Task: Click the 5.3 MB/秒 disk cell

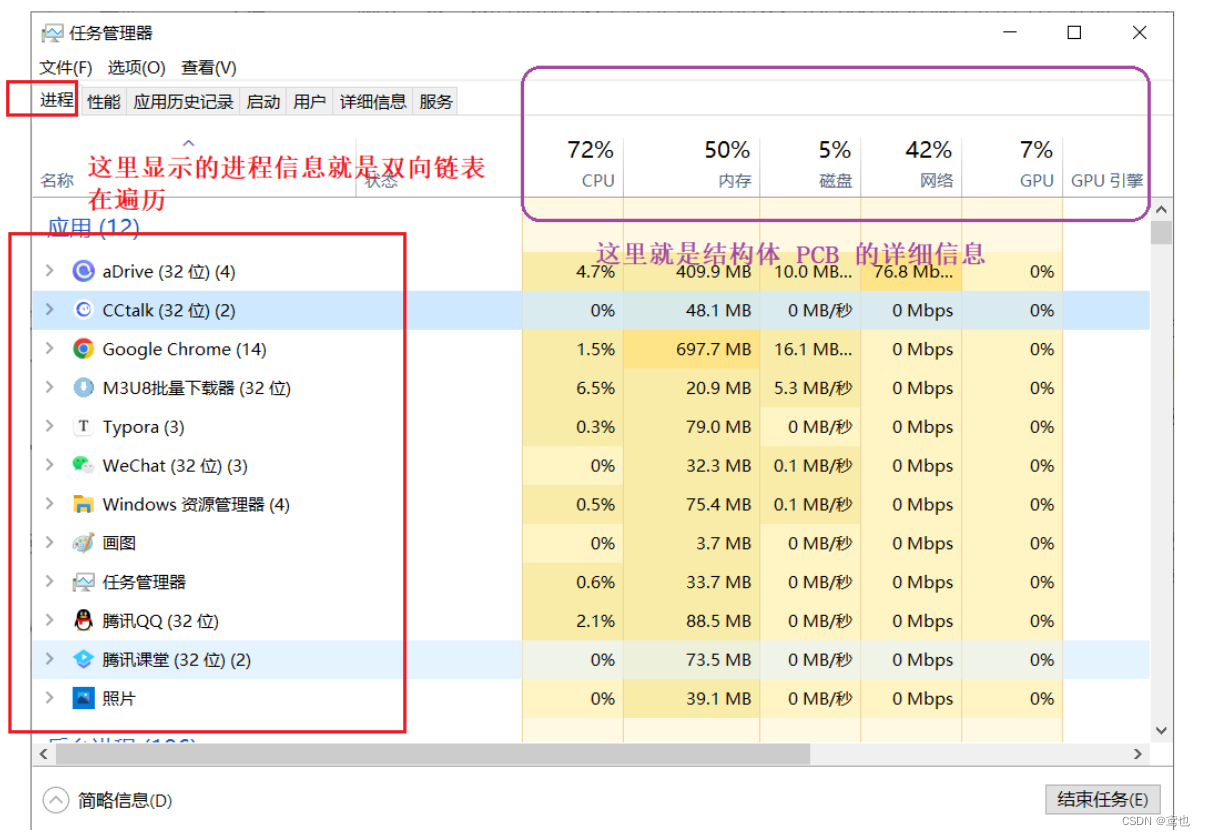Action: [813, 388]
